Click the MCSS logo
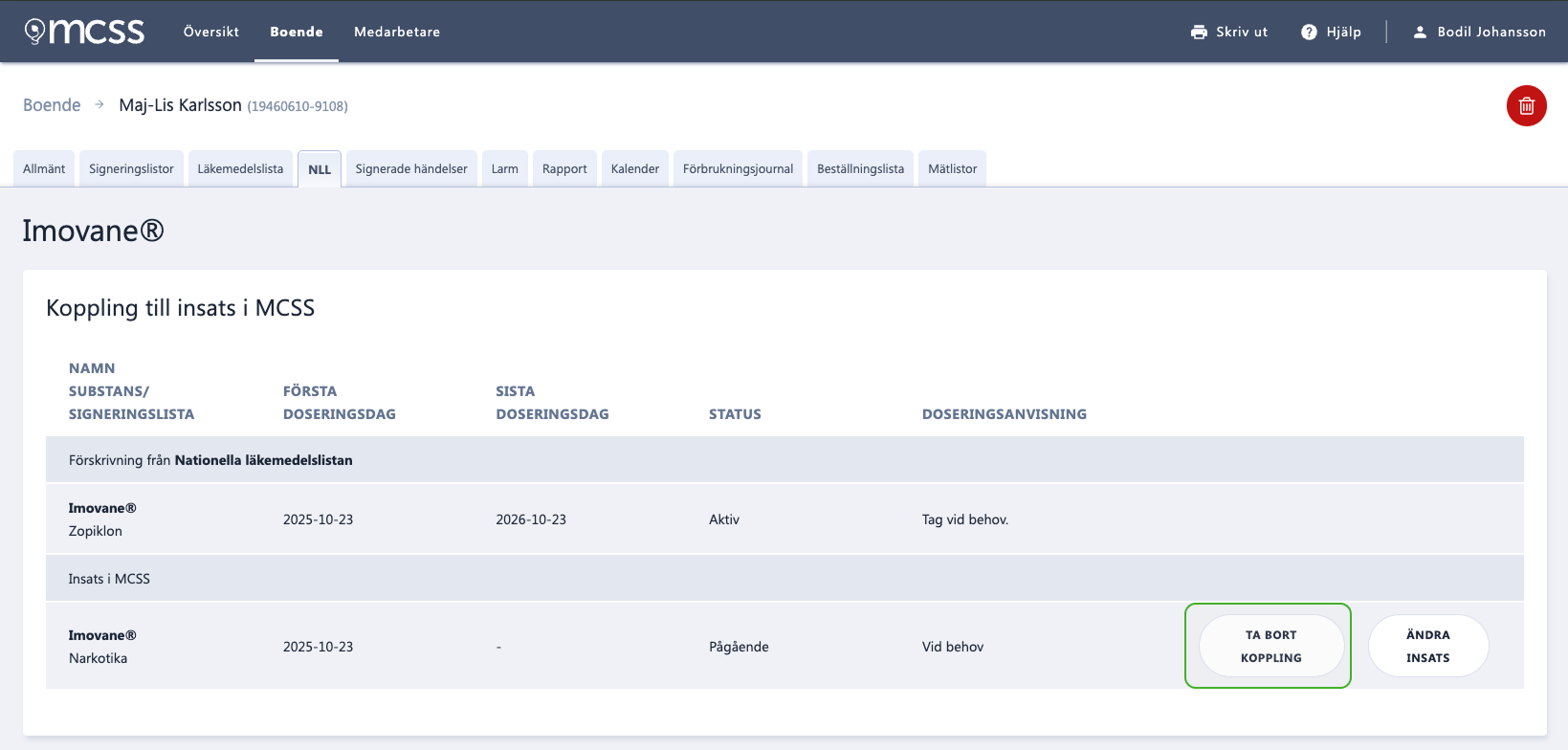This screenshot has height=750, width=1568. click(84, 32)
